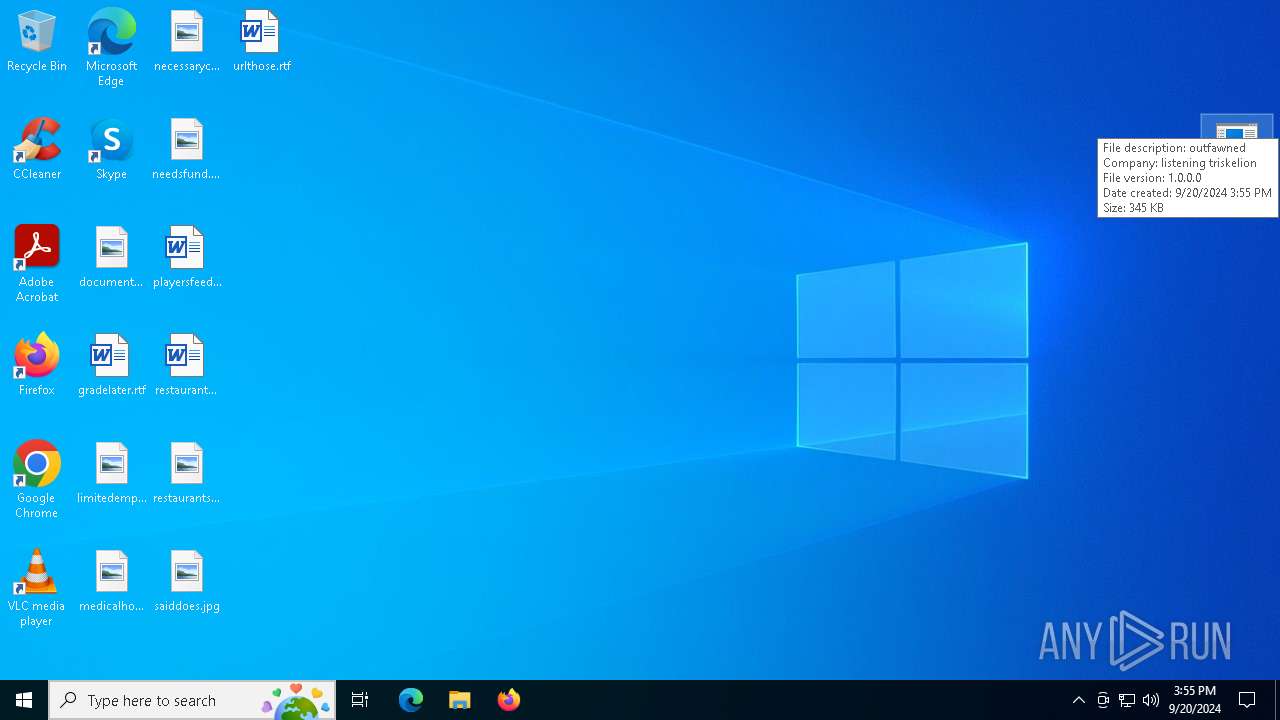Select the urlthose.rtf document
Screen dimensions: 1280x720
coord(262,42)
